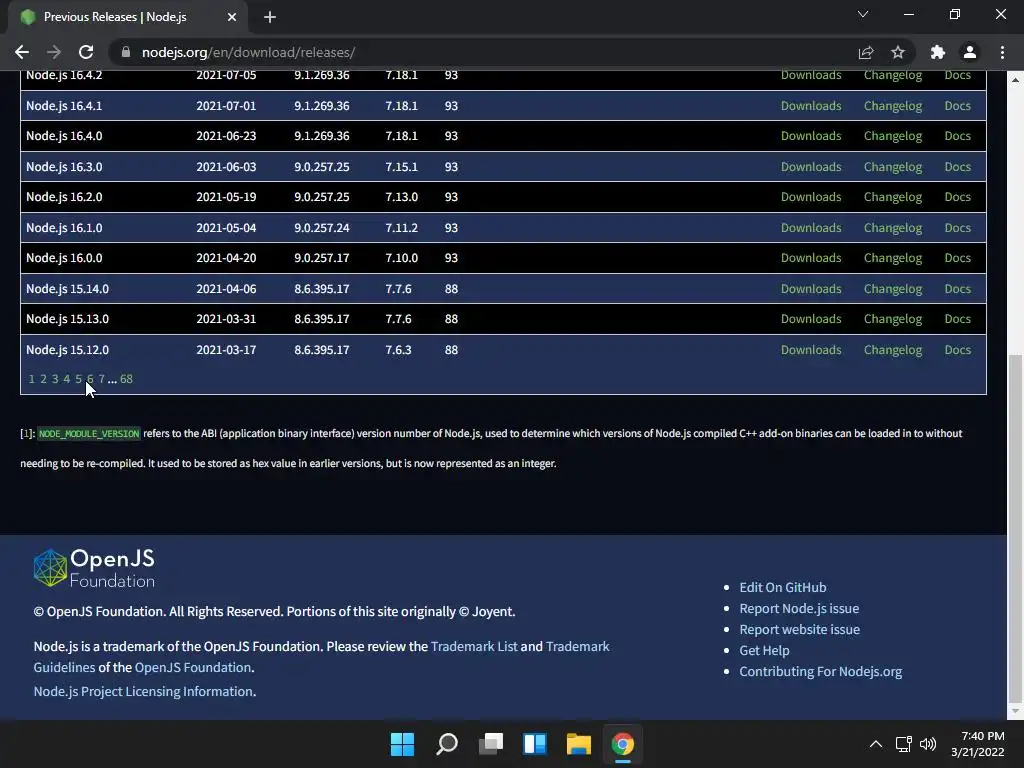Go back to previous page
The image size is (1024, 768).
click(22, 52)
